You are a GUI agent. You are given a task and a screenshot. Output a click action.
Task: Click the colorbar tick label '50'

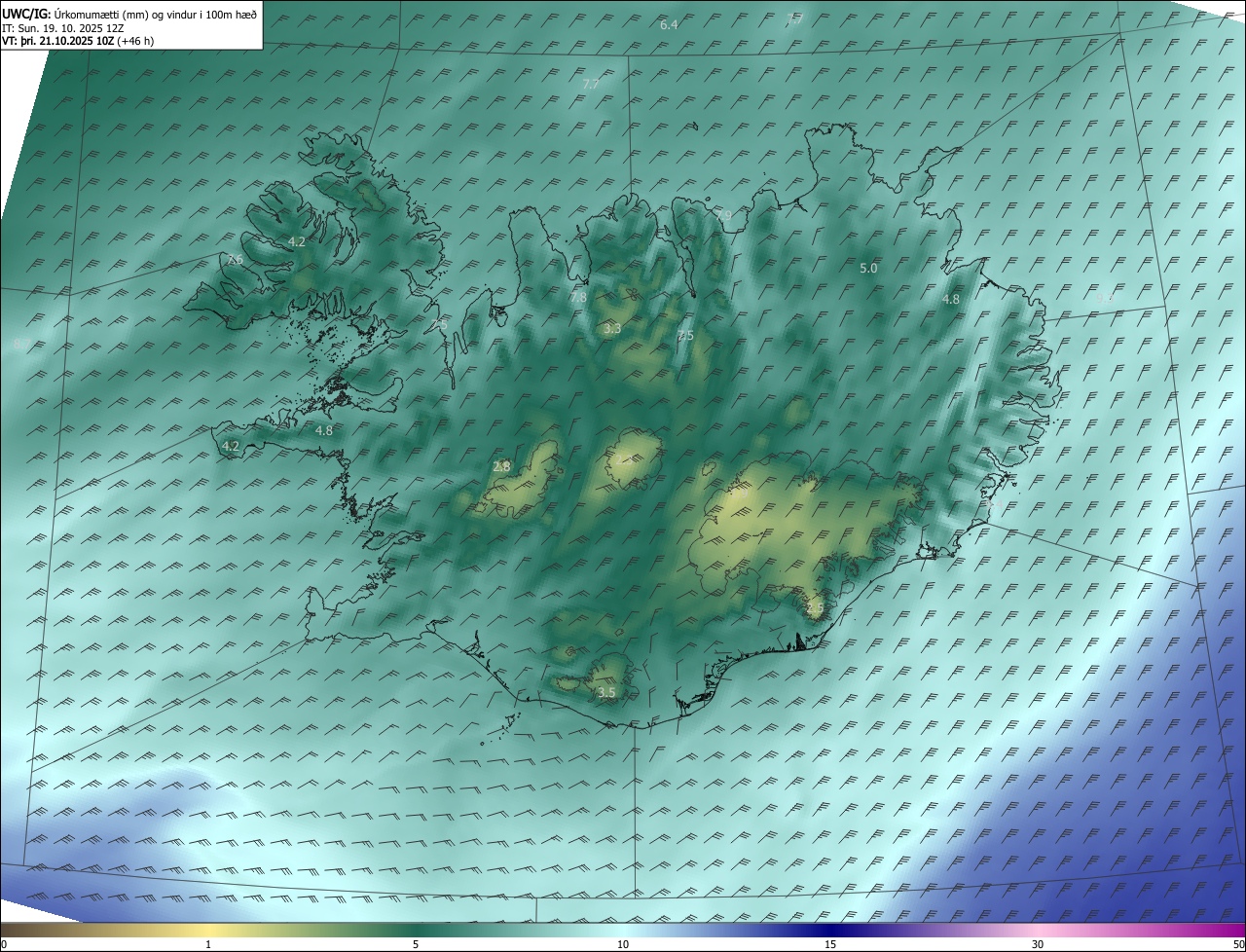click(x=1238, y=944)
